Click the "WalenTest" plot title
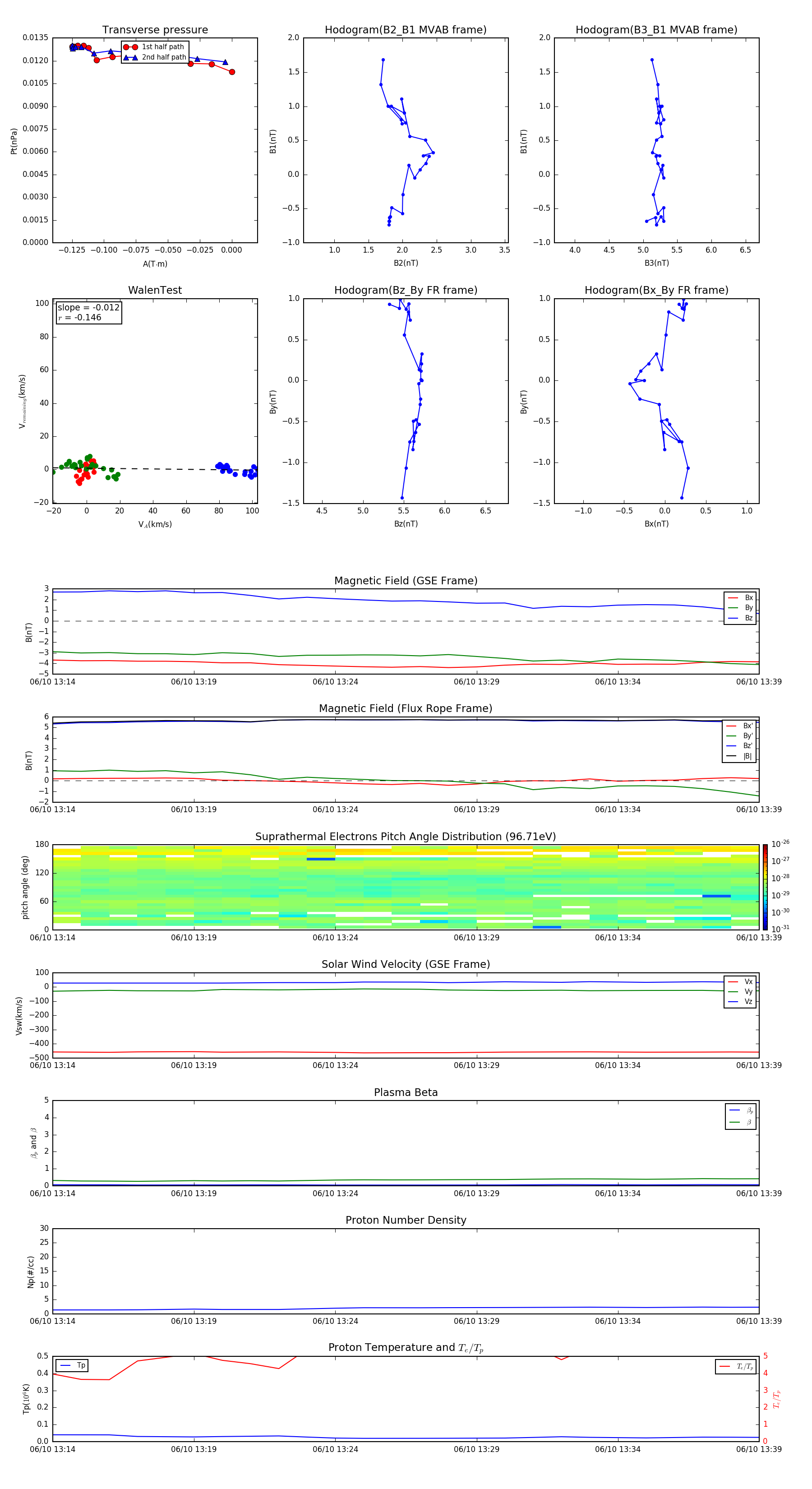Image resolution: width=812 pixels, height=1489 pixels. (x=155, y=290)
